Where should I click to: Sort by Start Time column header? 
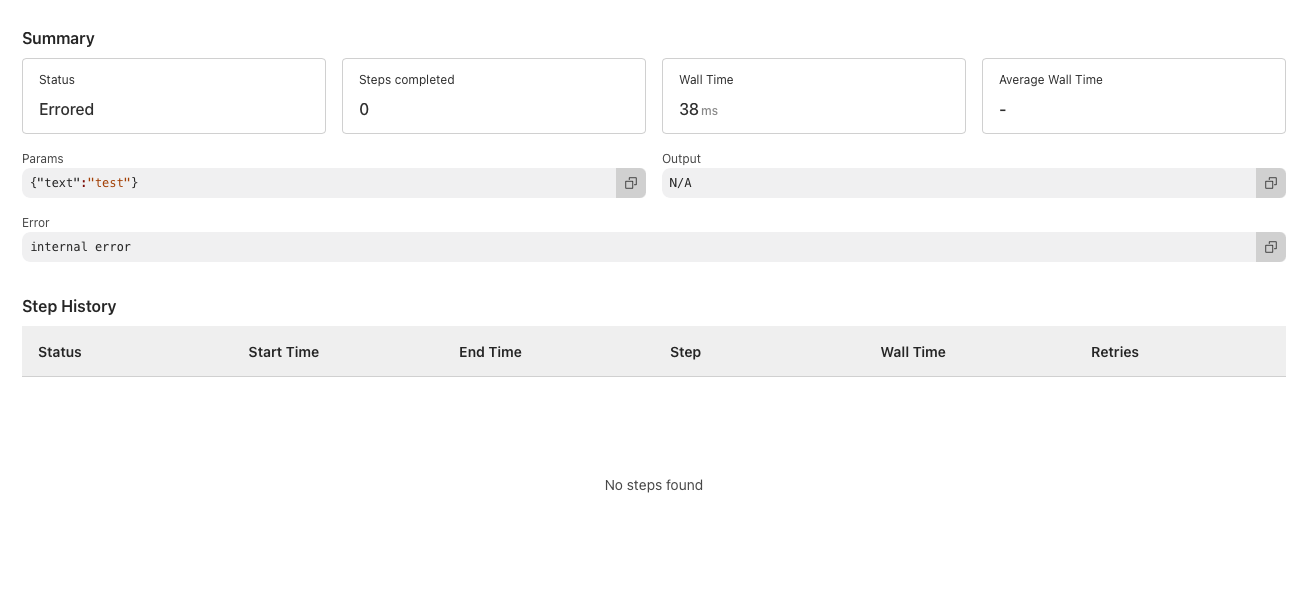click(x=284, y=352)
